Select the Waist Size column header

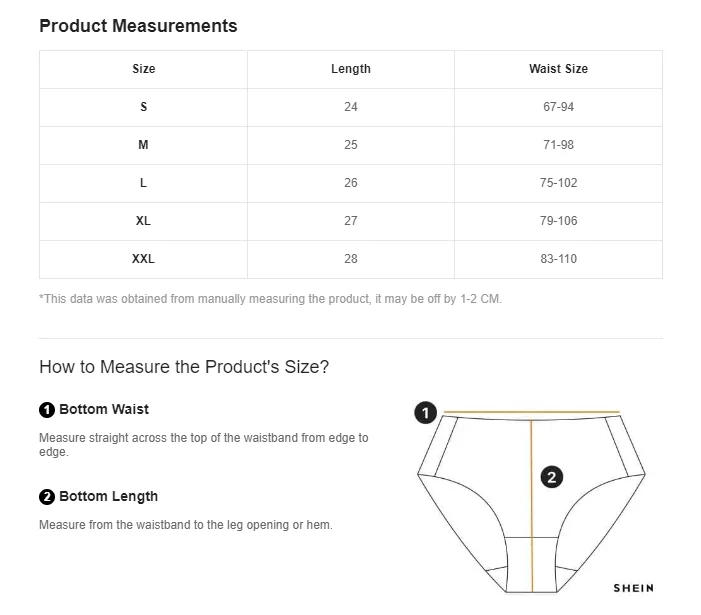click(x=558, y=69)
